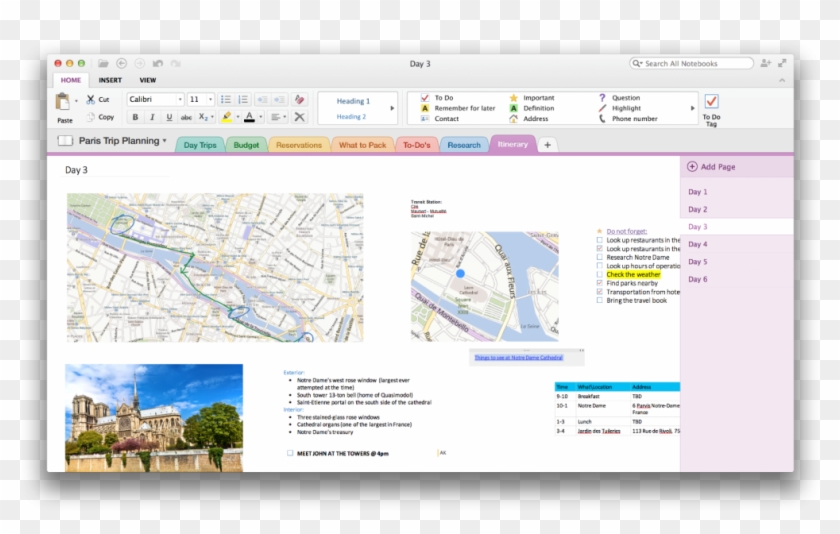Expand the tags gallery arrow

point(692,108)
